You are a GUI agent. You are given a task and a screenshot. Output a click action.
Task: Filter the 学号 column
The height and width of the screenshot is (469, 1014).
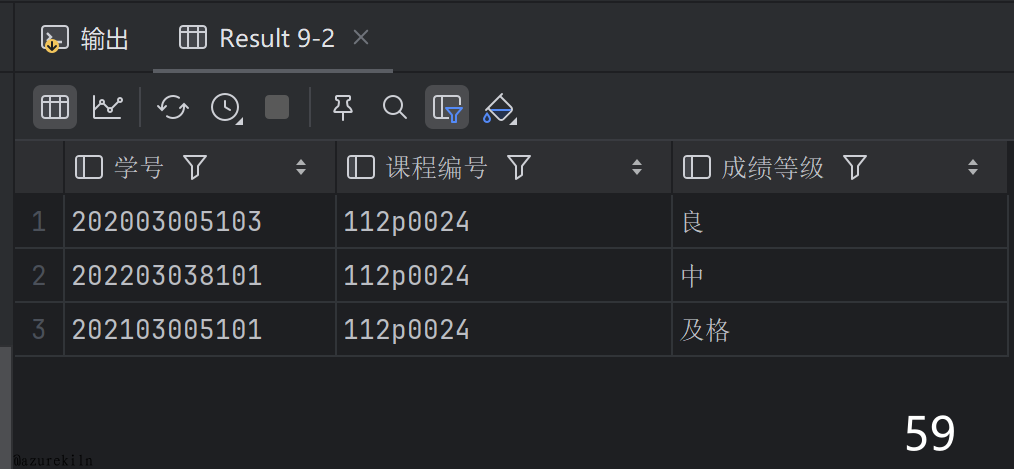pos(195,168)
